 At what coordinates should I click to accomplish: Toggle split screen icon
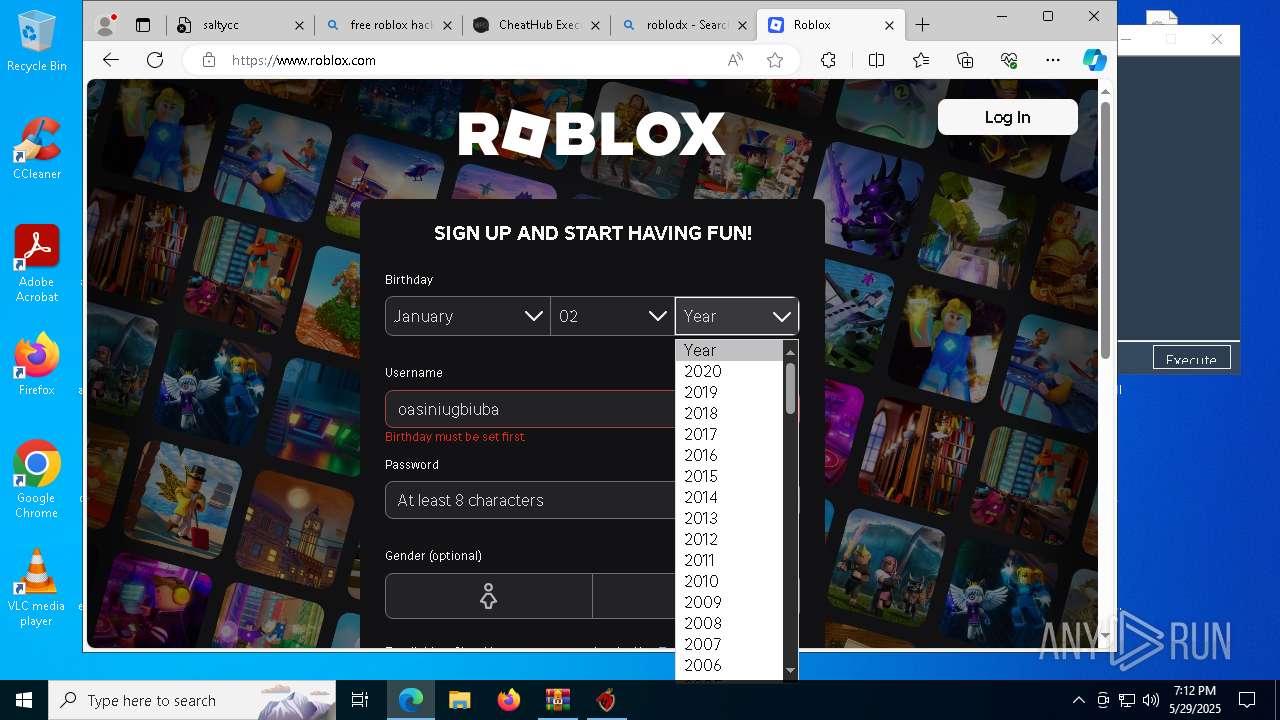pos(877,60)
